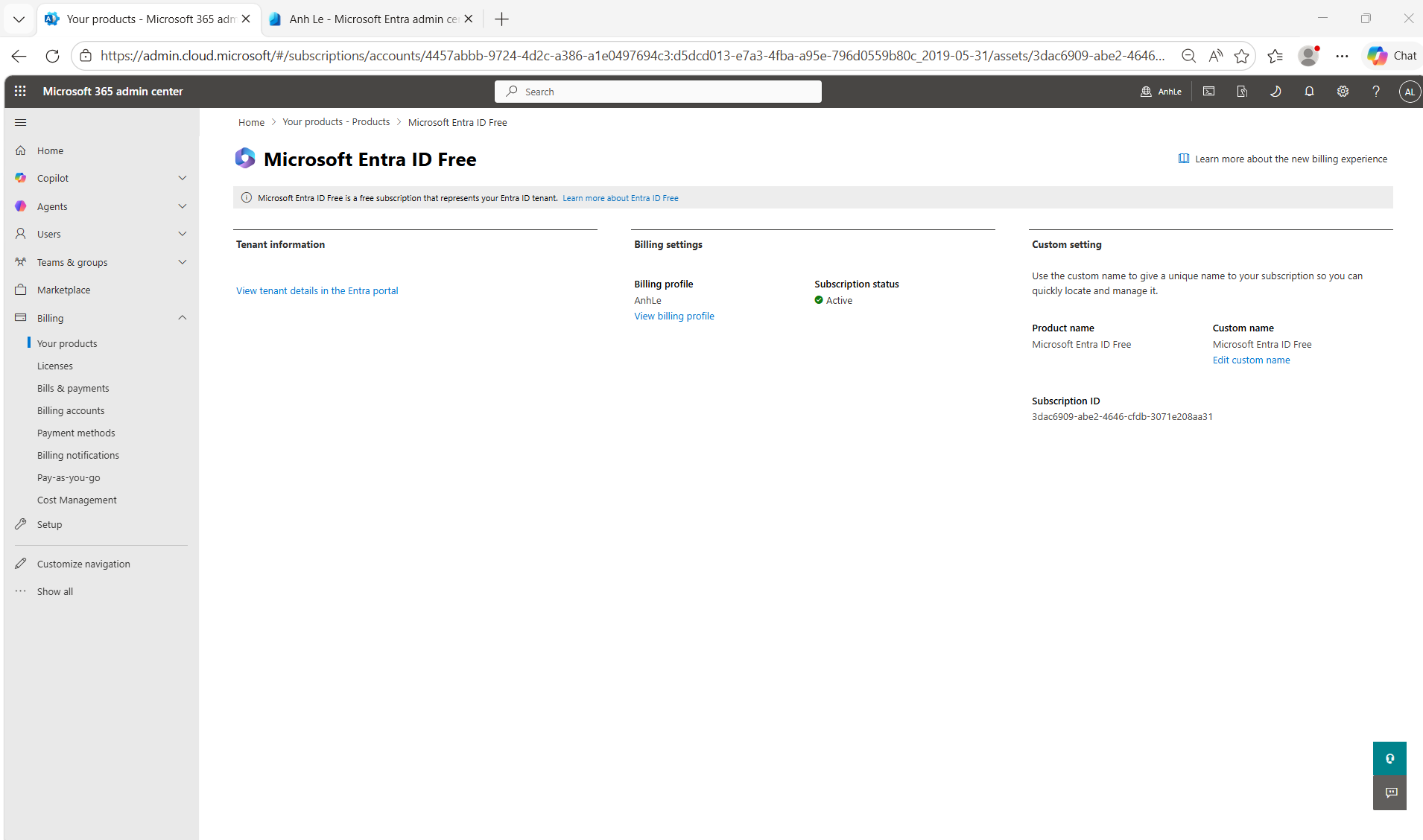
Task: Open the tab search dropdown arrow
Action: click(x=19, y=19)
